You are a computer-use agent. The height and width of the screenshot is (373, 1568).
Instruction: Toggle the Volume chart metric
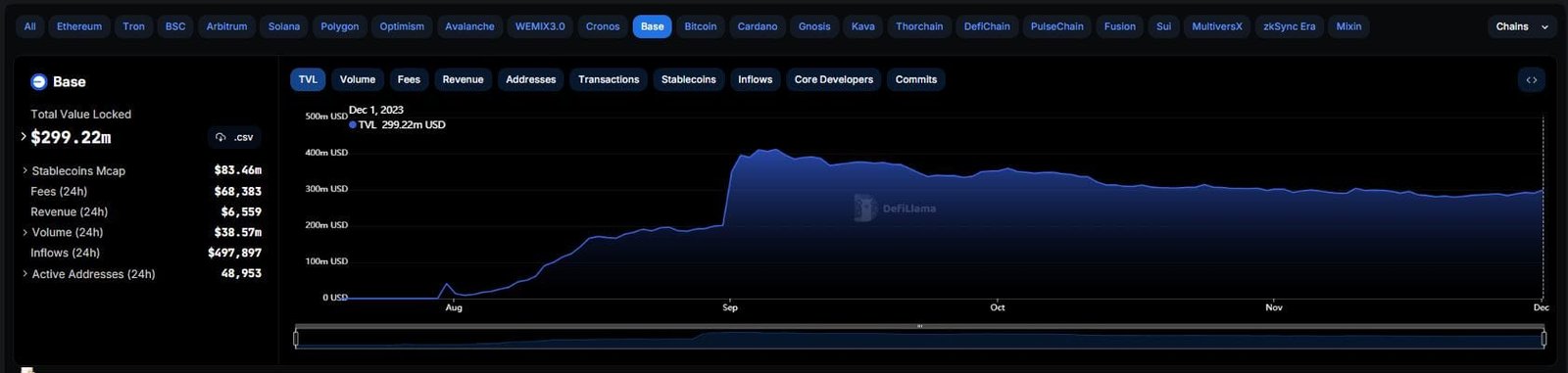click(358, 79)
